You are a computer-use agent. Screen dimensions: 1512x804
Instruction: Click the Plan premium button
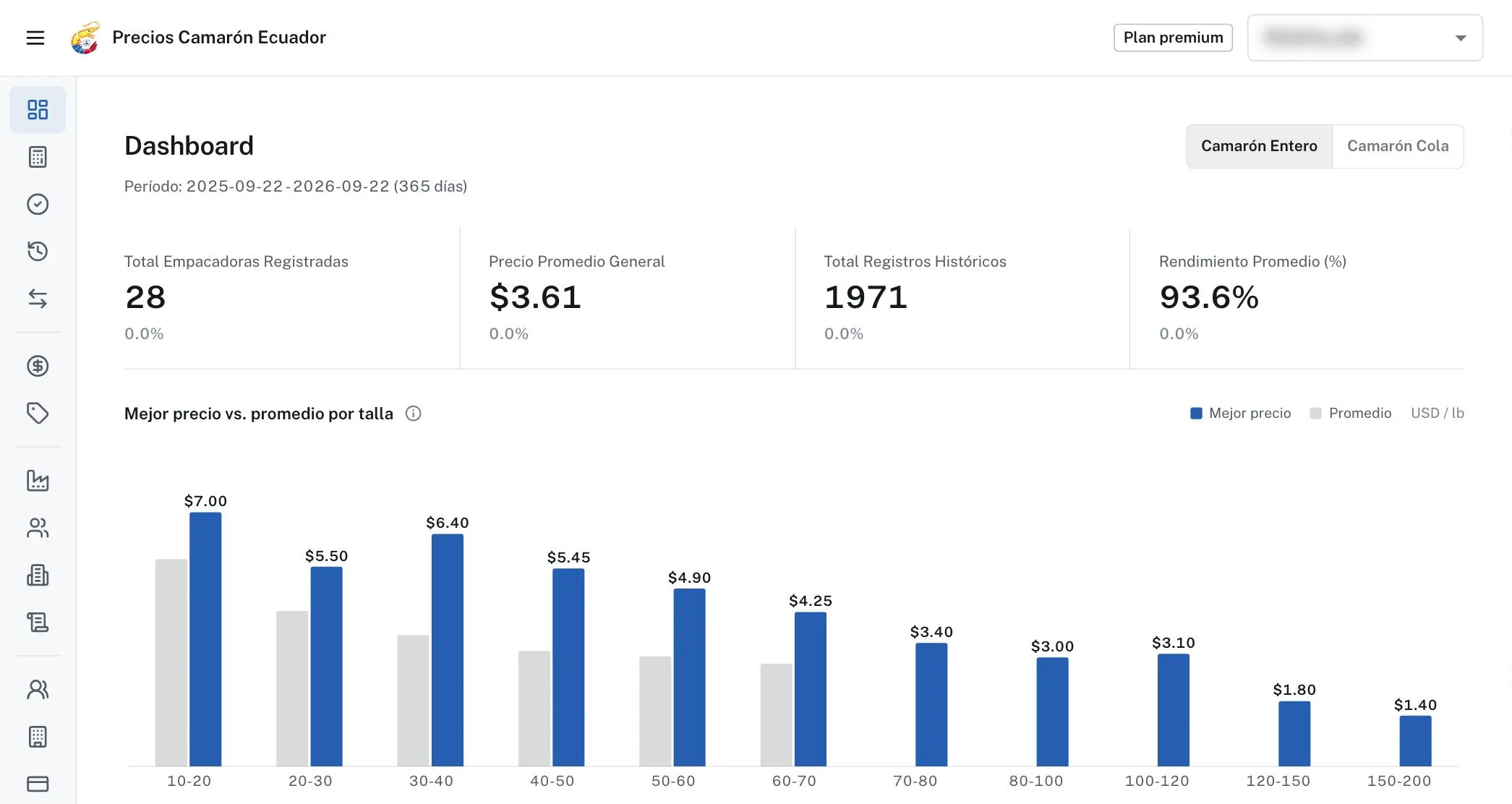(1173, 38)
